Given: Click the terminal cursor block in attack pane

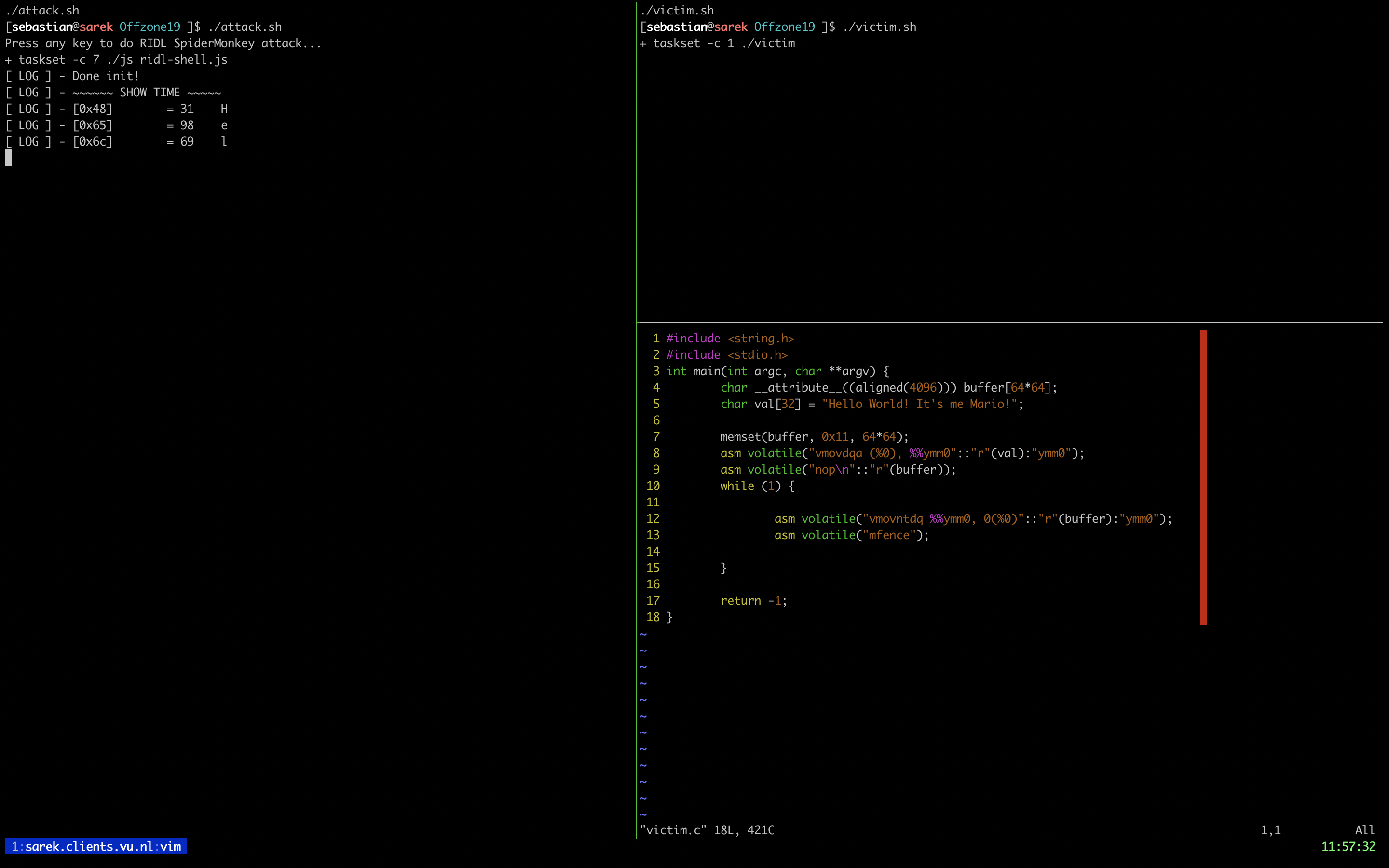Looking at the screenshot, I should (x=8, y=158).
